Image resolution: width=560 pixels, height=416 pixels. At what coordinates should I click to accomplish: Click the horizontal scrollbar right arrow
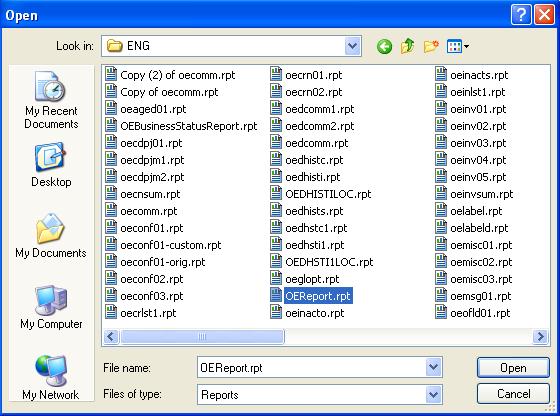(x=540, y=336)
